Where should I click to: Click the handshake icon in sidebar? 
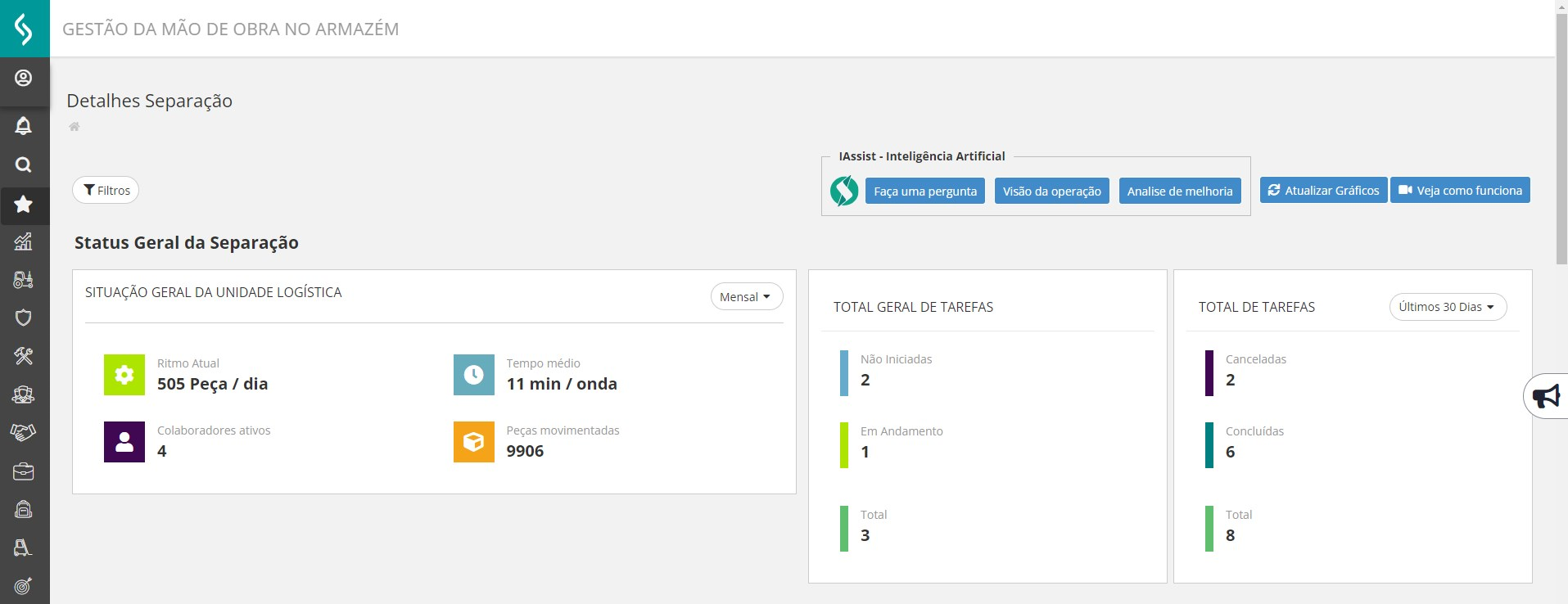[x=24, y=432]
